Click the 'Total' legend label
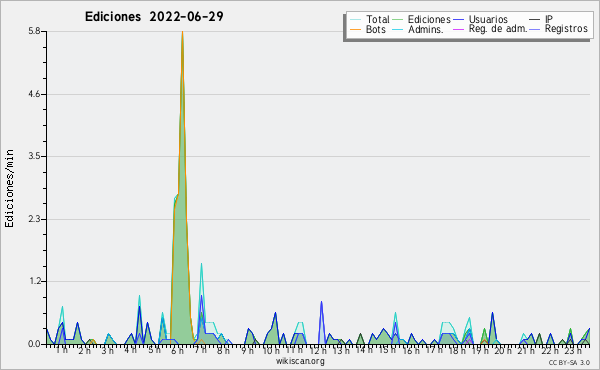600x370 pixels. (x=377, y=19)
